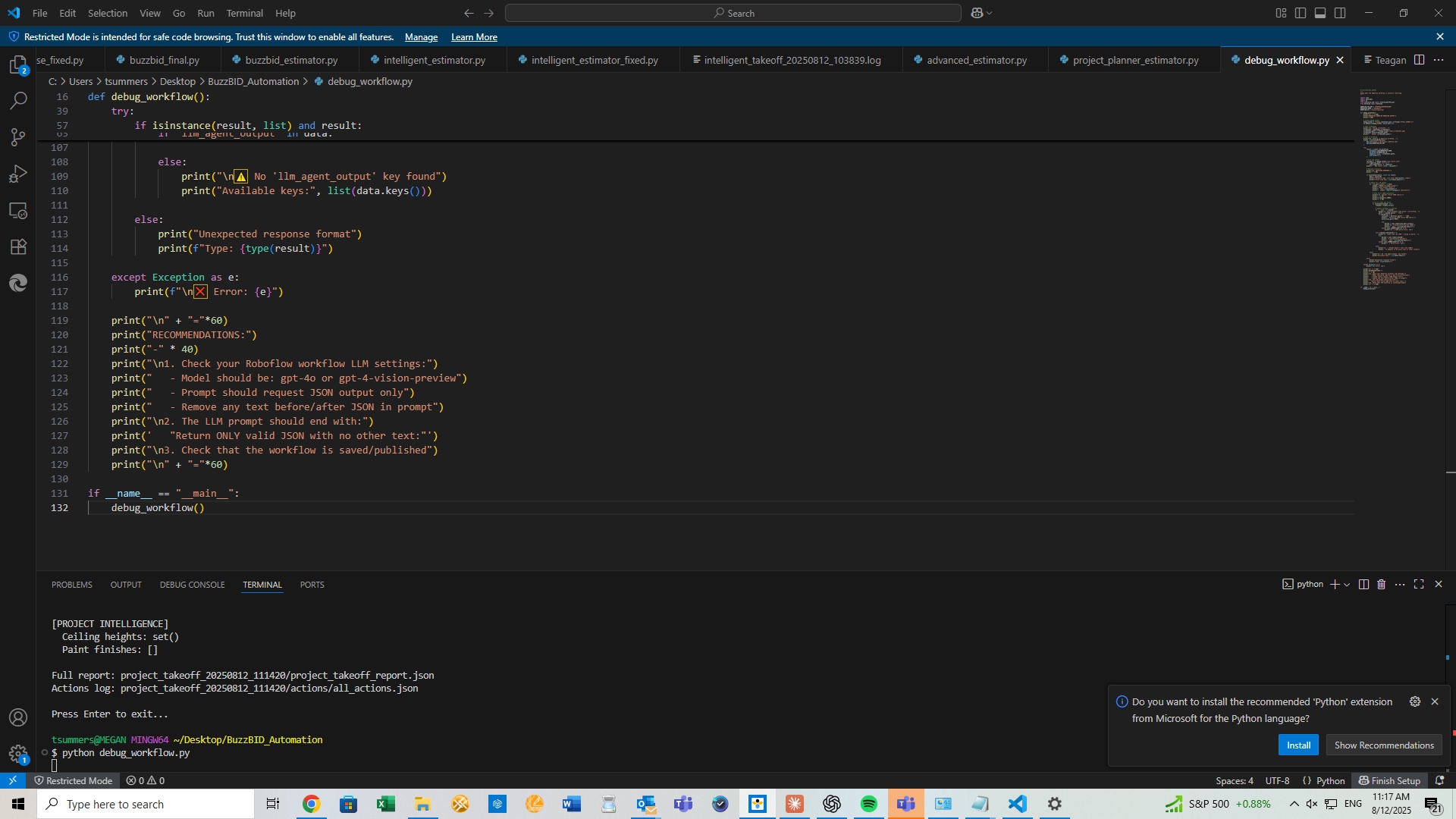Toggle notifications bell in status bar
The width and height of the screenshot is (1456, 819).
point(1439,780)
